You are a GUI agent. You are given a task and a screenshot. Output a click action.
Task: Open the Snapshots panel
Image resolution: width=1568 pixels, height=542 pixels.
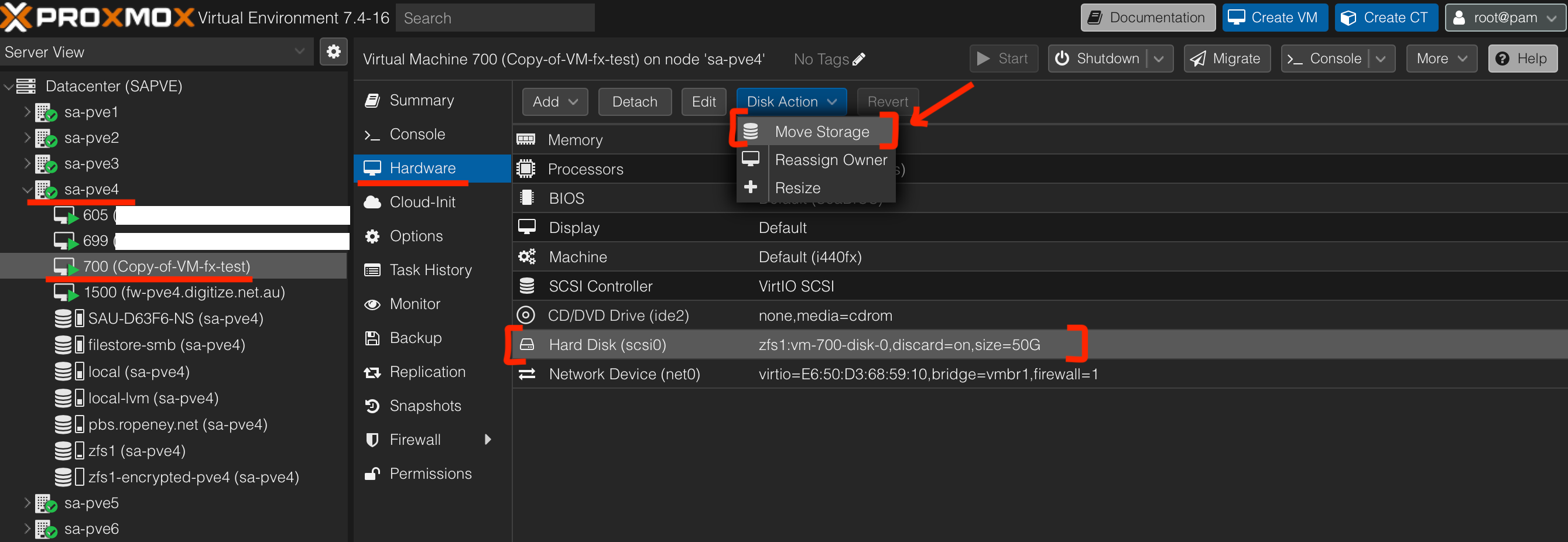point(424,405)
